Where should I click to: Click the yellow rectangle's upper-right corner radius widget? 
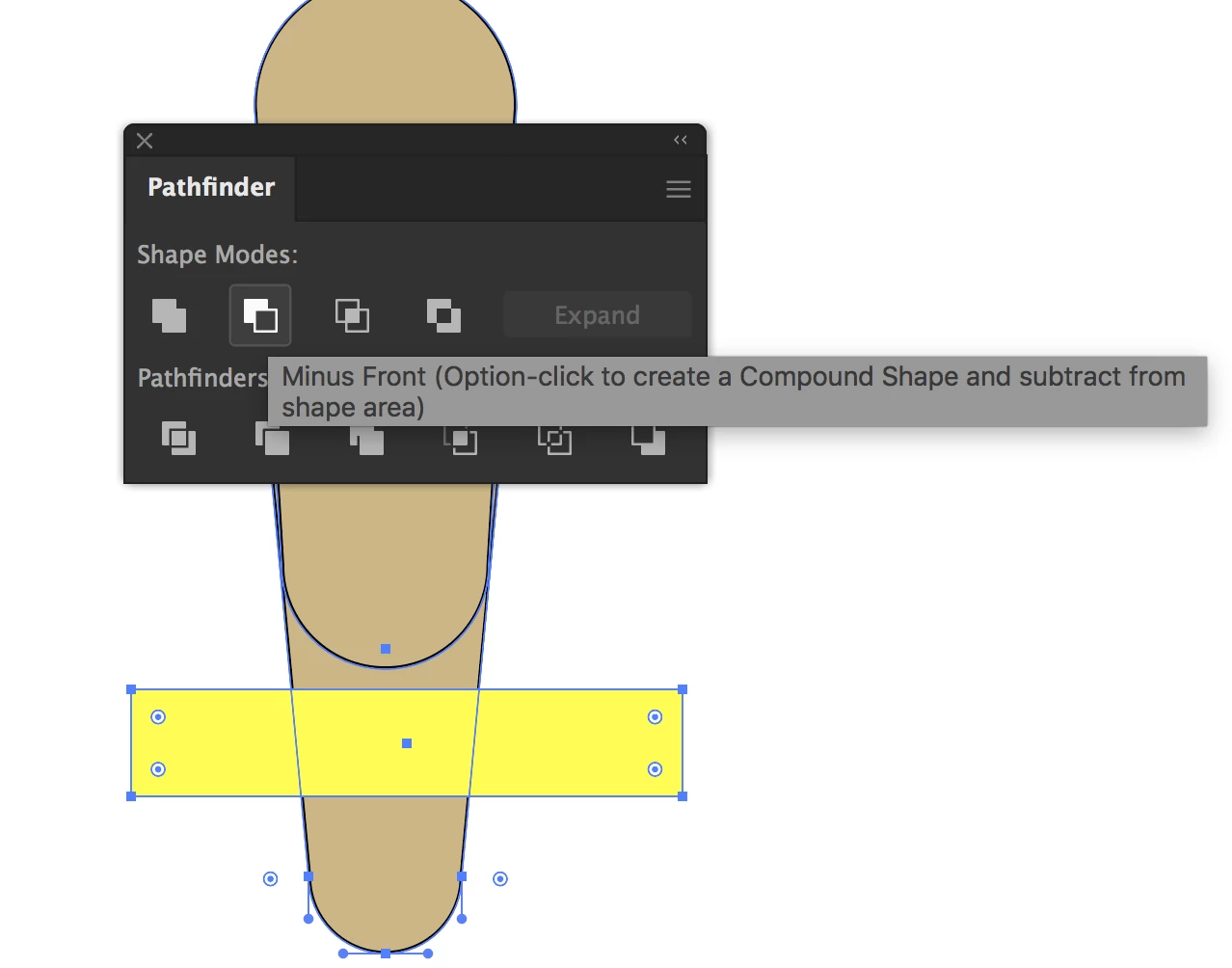[x=655, y=716]
